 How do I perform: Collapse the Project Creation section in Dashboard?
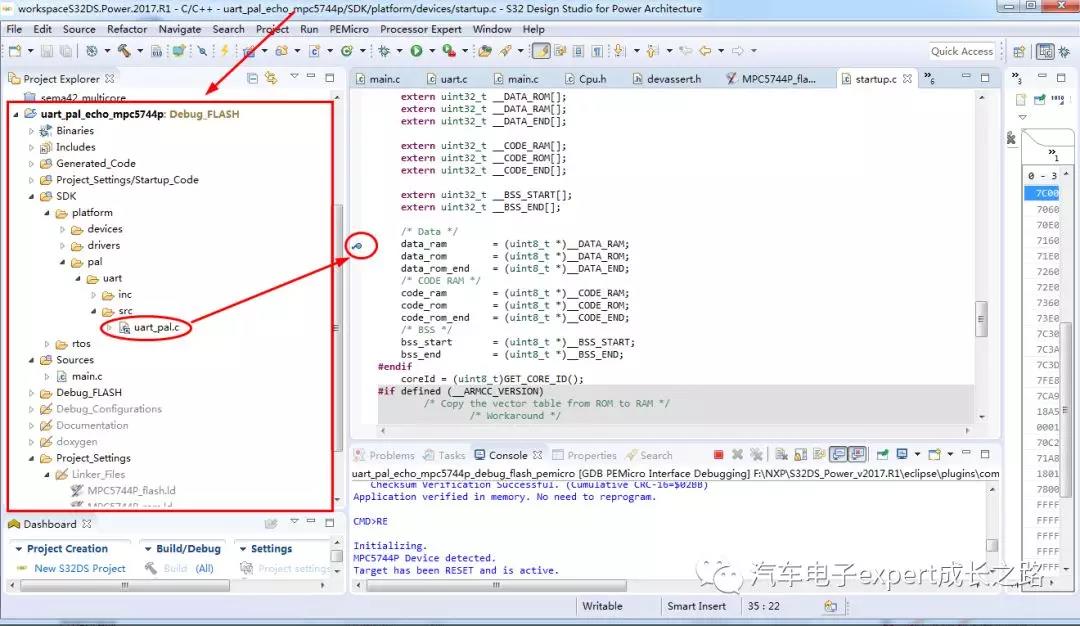pyautogui.click(x=17, y=549)
